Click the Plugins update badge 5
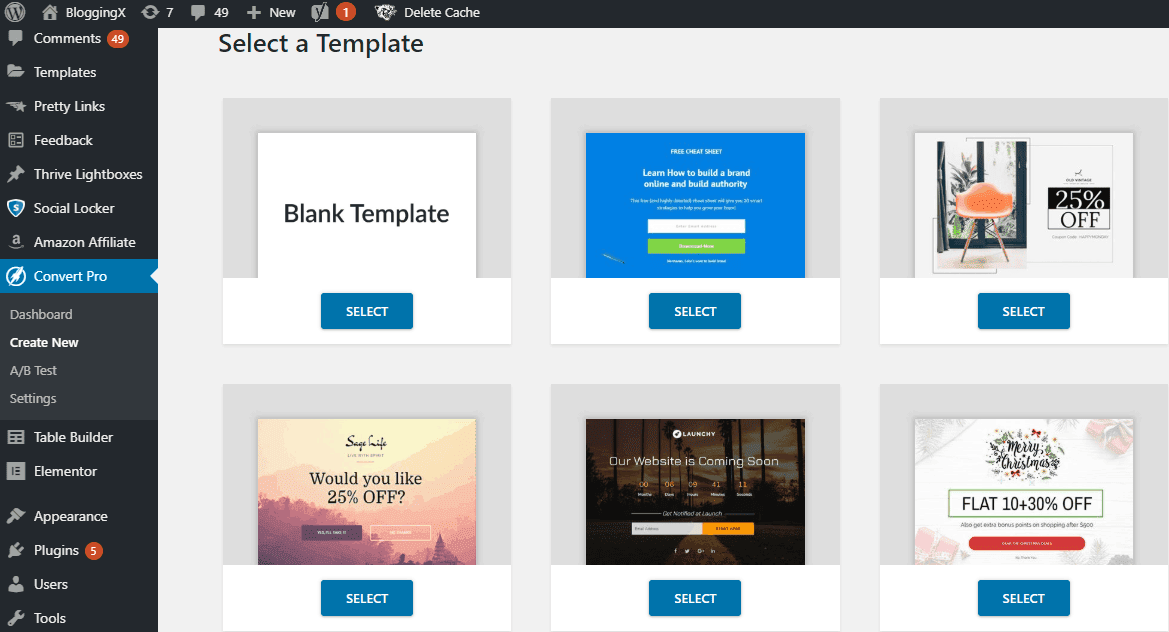Screen dimensions: 1169x632 pyautogui.click(x=93, y=552)
